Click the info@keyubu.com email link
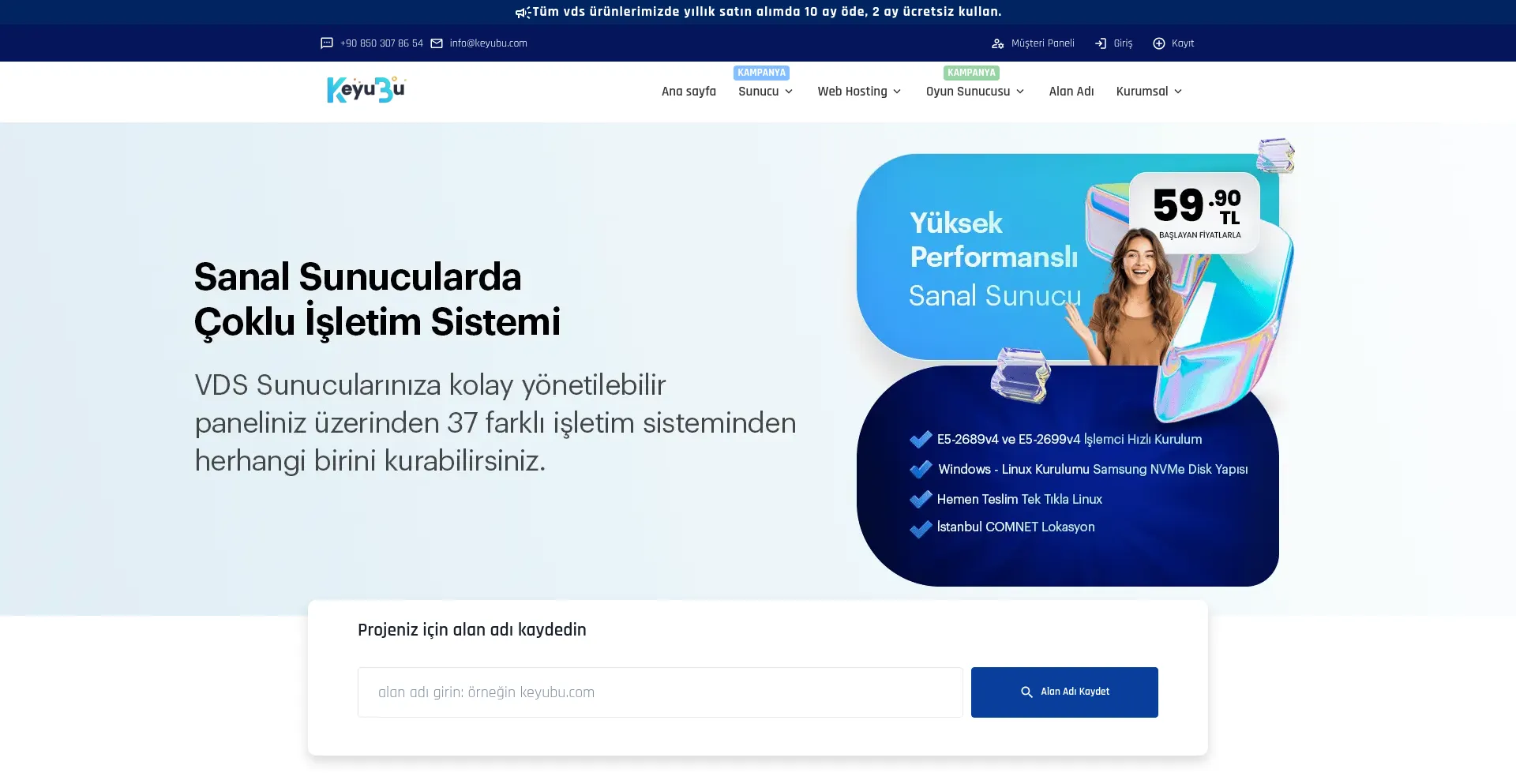 488,43
